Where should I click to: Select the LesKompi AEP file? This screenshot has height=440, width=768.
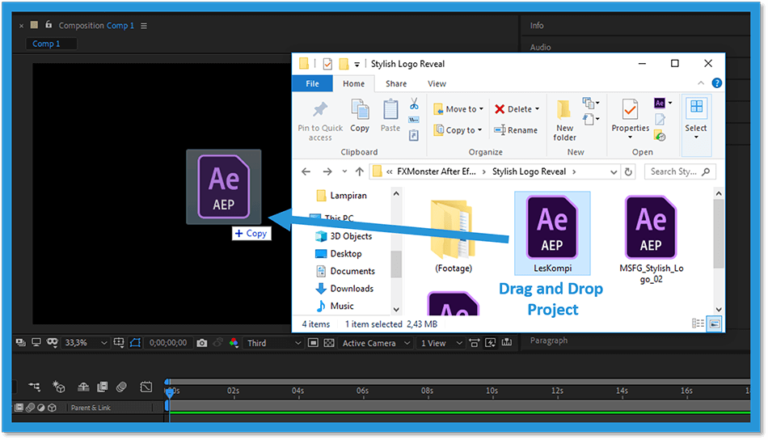click(x=552, y=234)
